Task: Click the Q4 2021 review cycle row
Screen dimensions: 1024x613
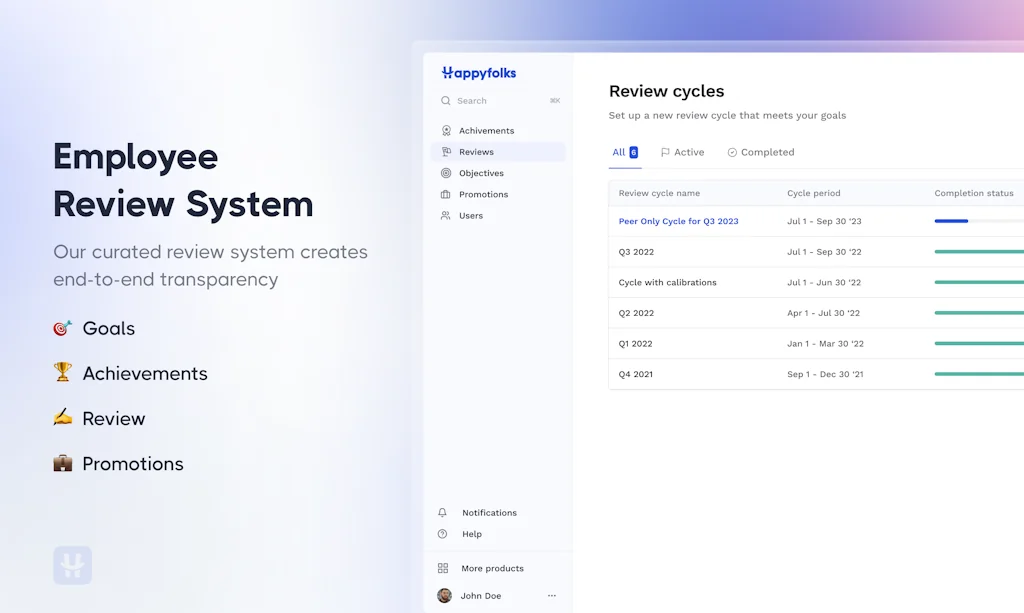Action: tap(636, 375)
